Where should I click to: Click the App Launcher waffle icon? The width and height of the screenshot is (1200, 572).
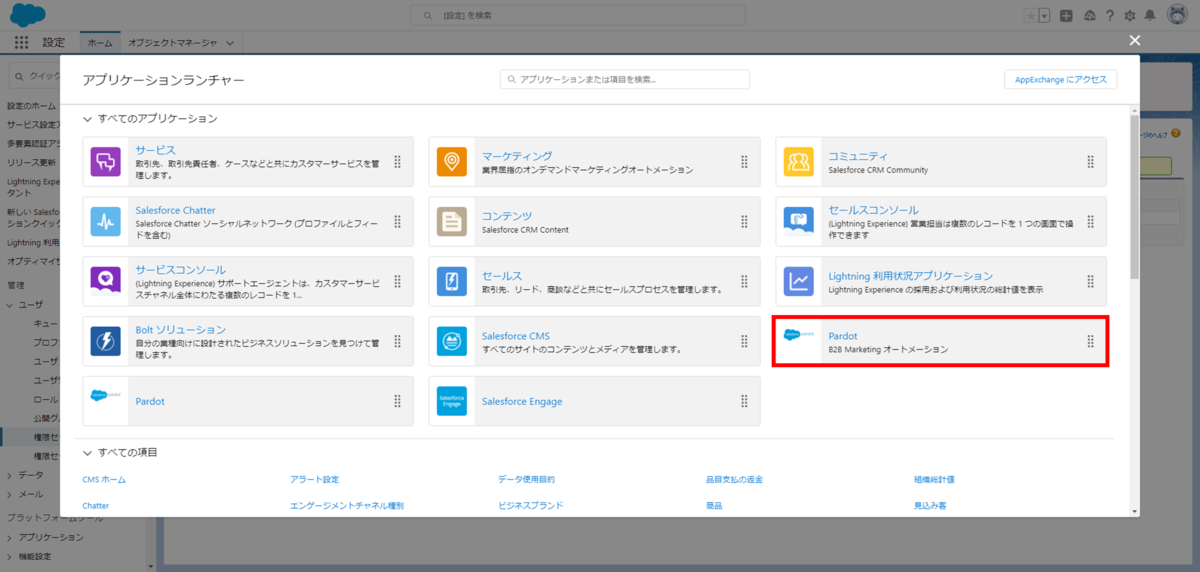pos(22,42)
